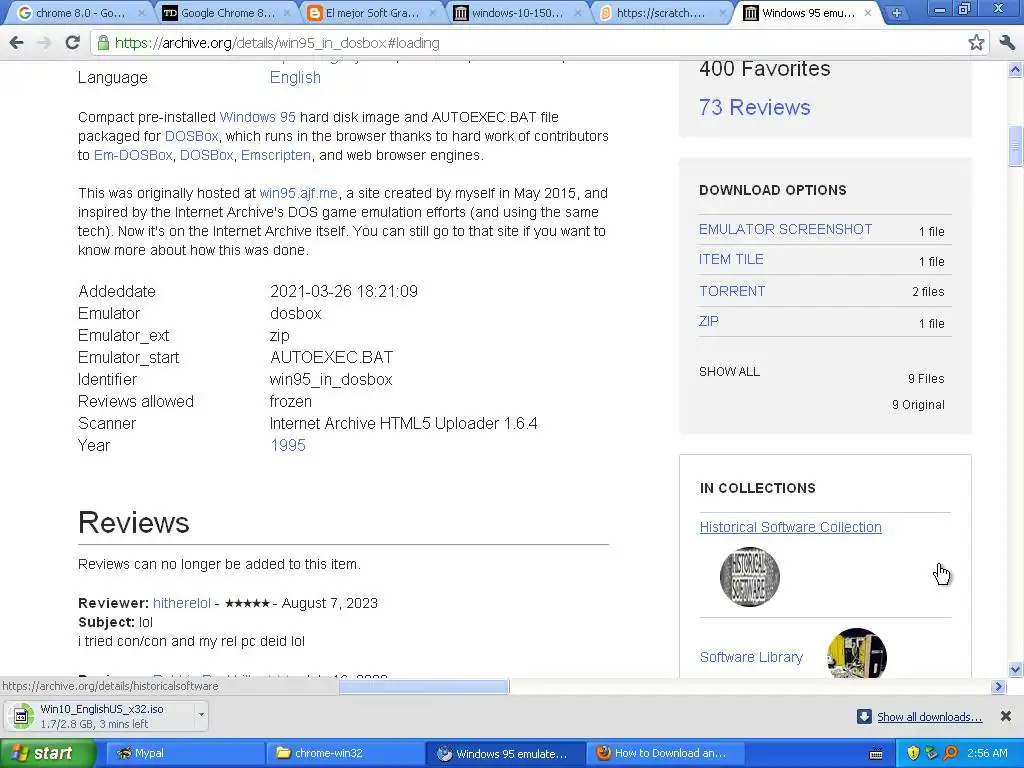Screen dimensions: 1024x768
Task: Download the ITEM TILE option
Action: (731, 259)
